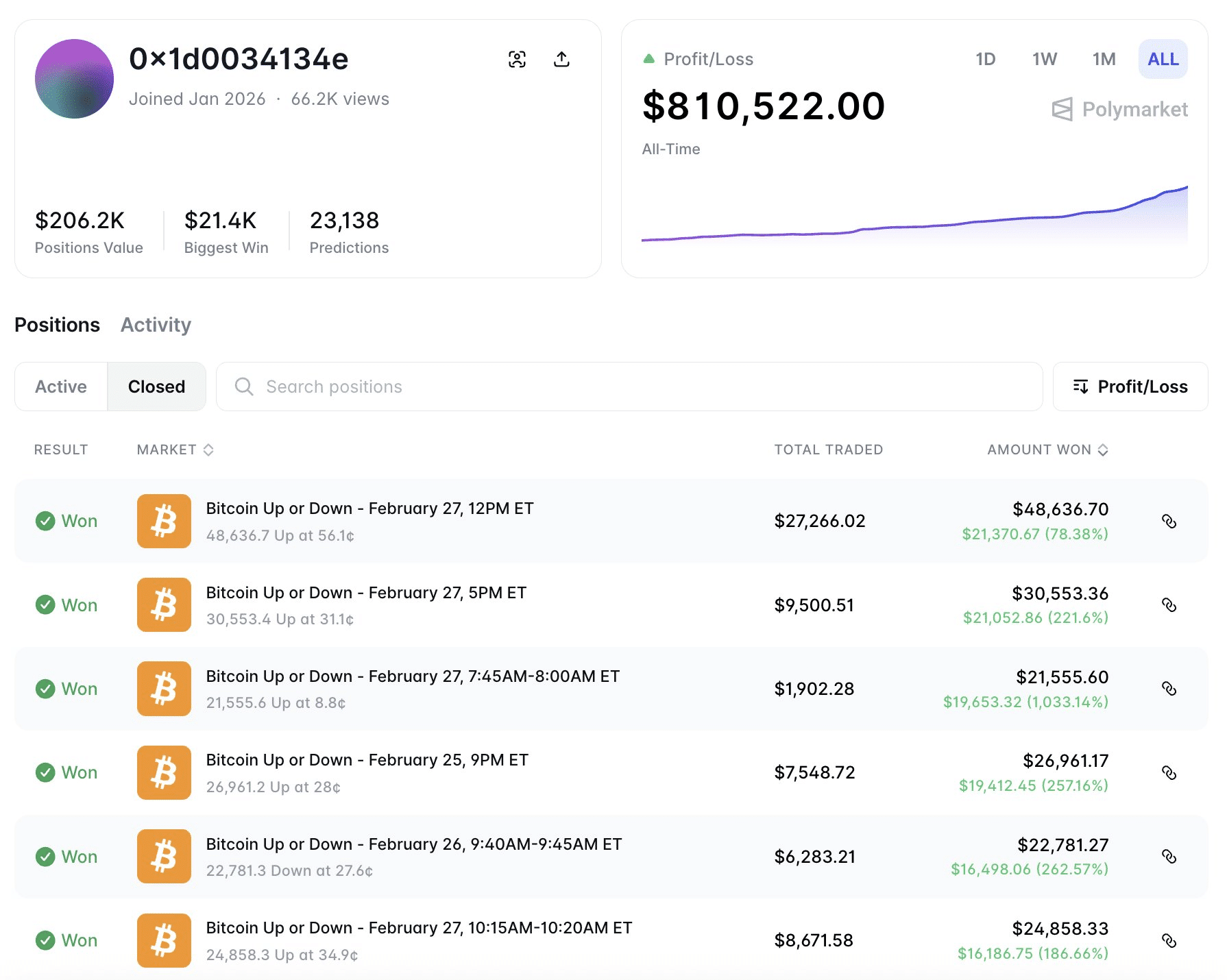
Task: Click the Bitcoin icon for the February 27 12PM market
Action: coord(164,521)
